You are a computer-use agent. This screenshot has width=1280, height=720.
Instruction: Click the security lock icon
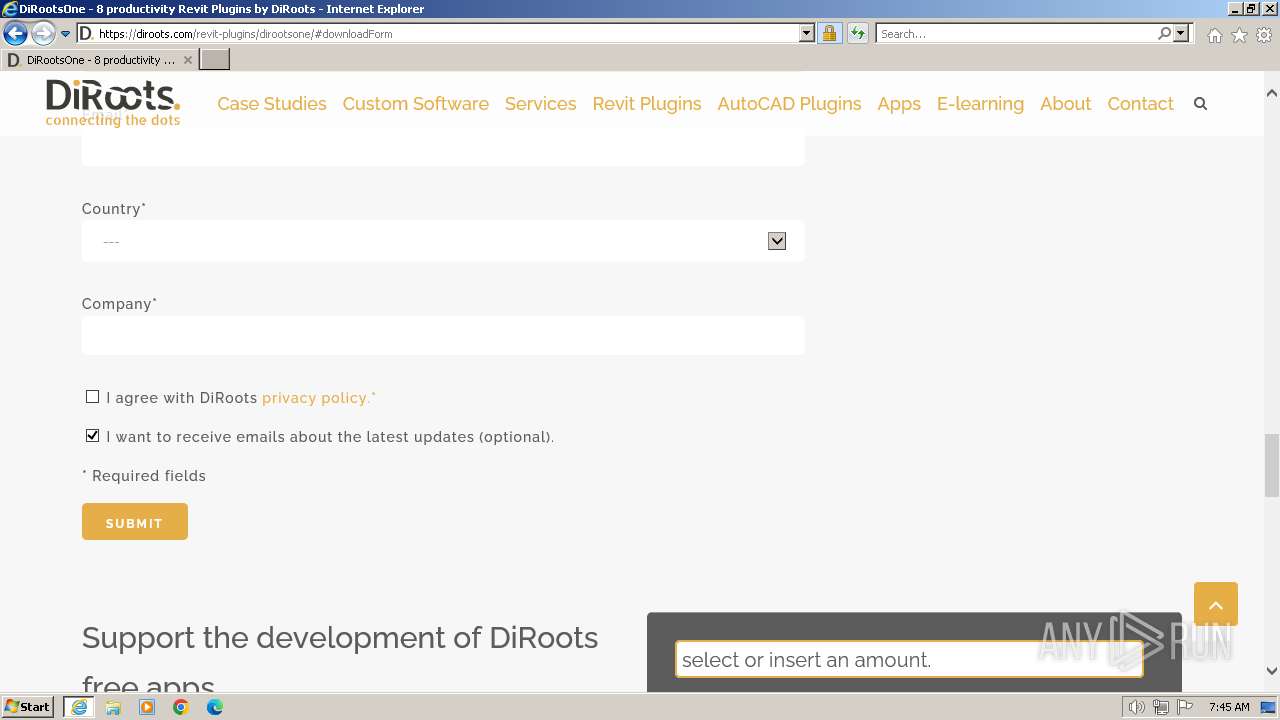pyautogui.click(x=829, y=34)
